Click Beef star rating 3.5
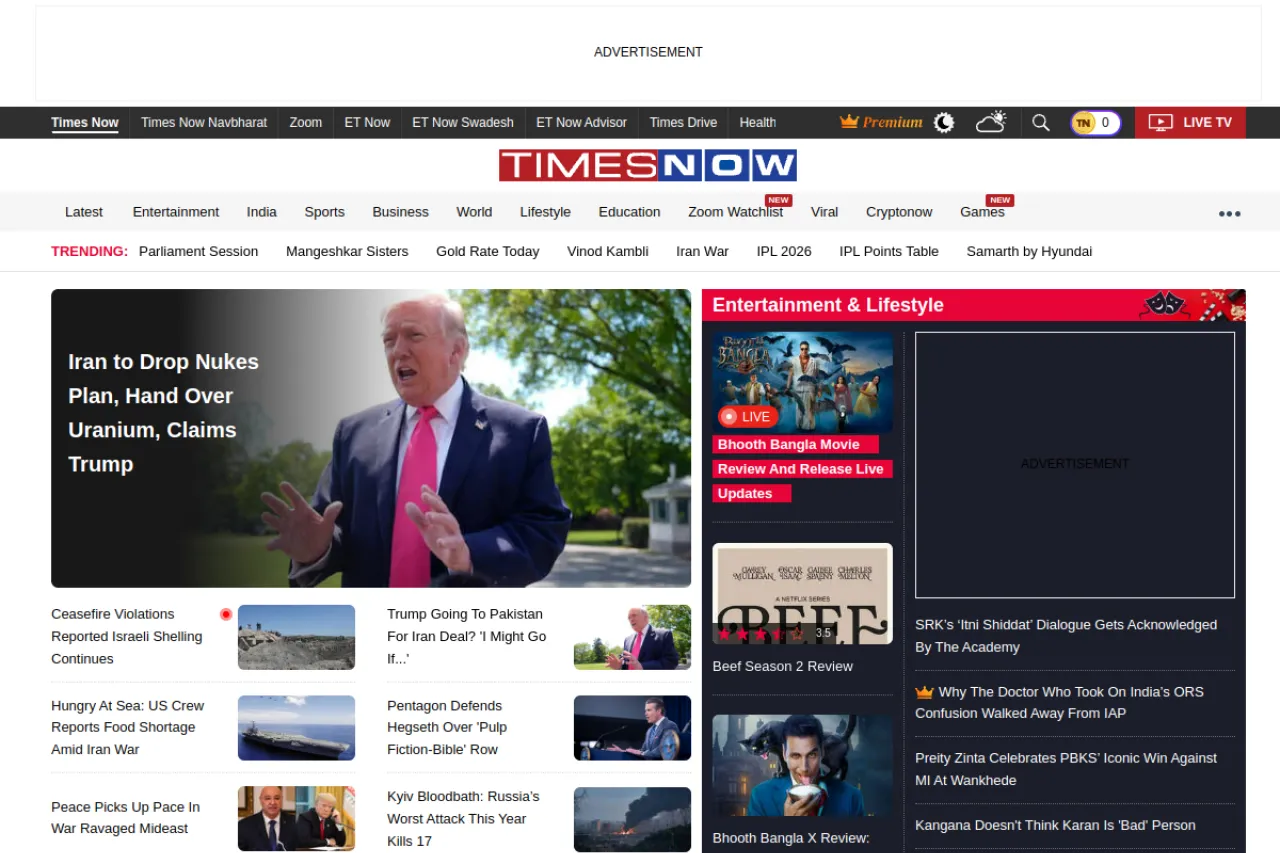The width and height of the screenshot is (1280, 853). point(775,633)
